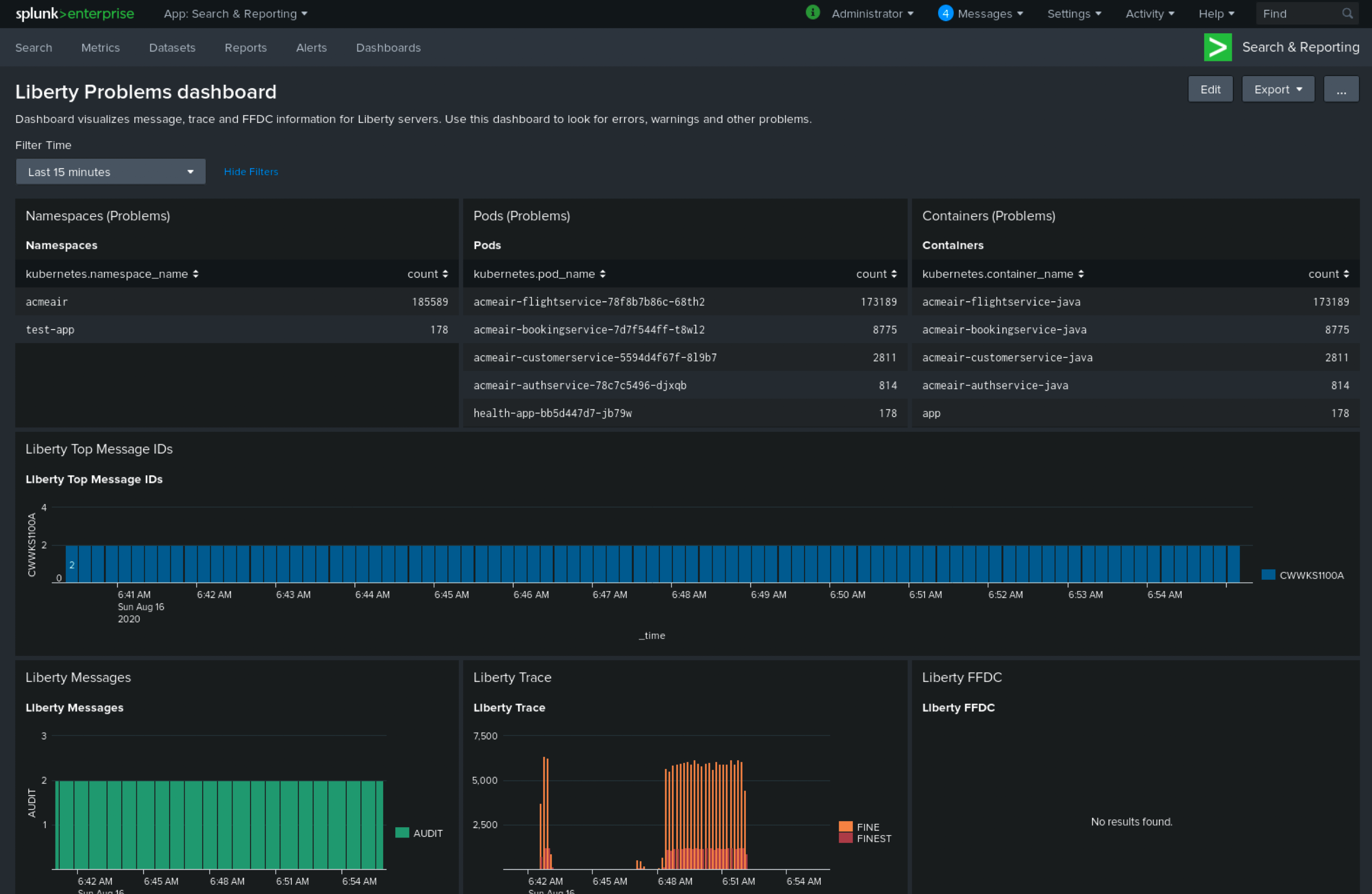Screen dimensions: 1372x894
Task: Open the App: Search & Reporting dropdown
Action: [235, 13]
